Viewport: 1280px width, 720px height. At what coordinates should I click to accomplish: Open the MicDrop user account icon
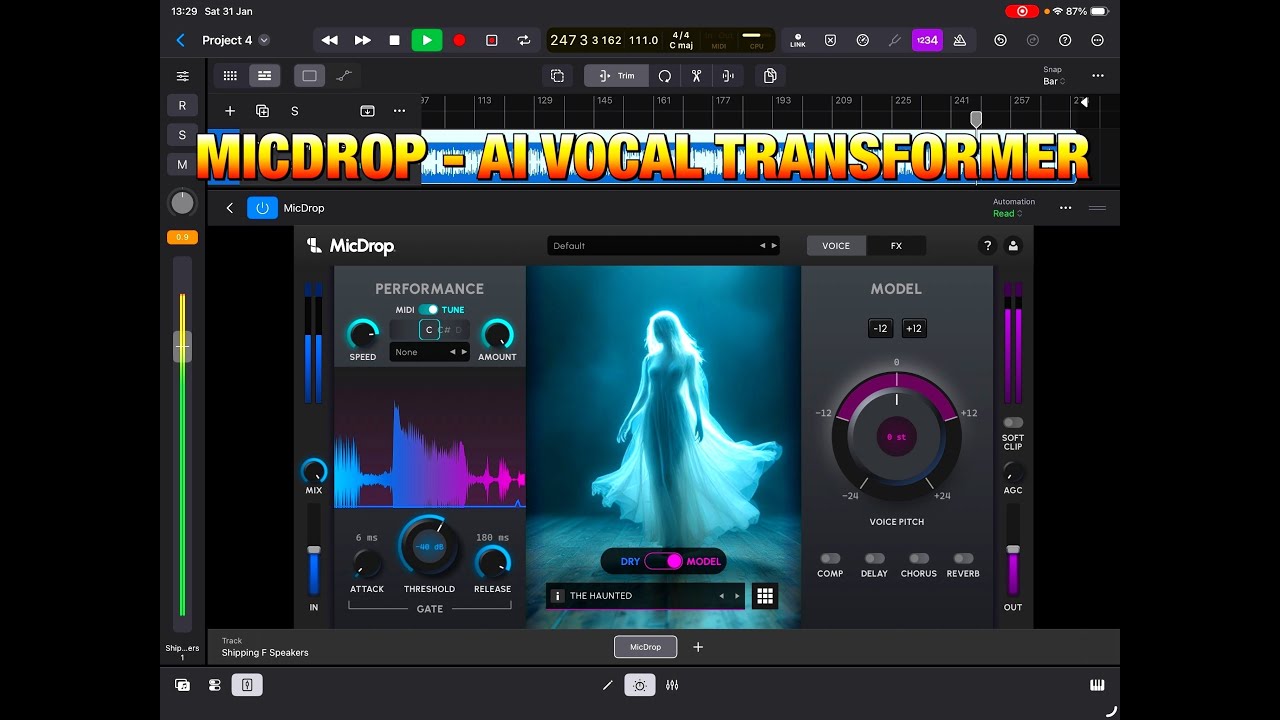(1013, 246)
